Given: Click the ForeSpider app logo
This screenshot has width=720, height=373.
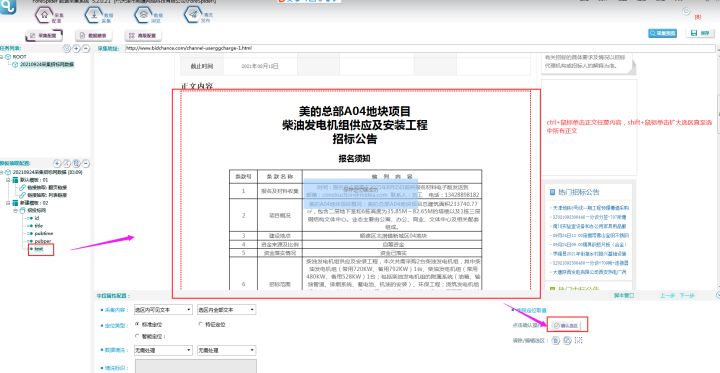Looking at the screenshot, I should [x=8, y=7].
